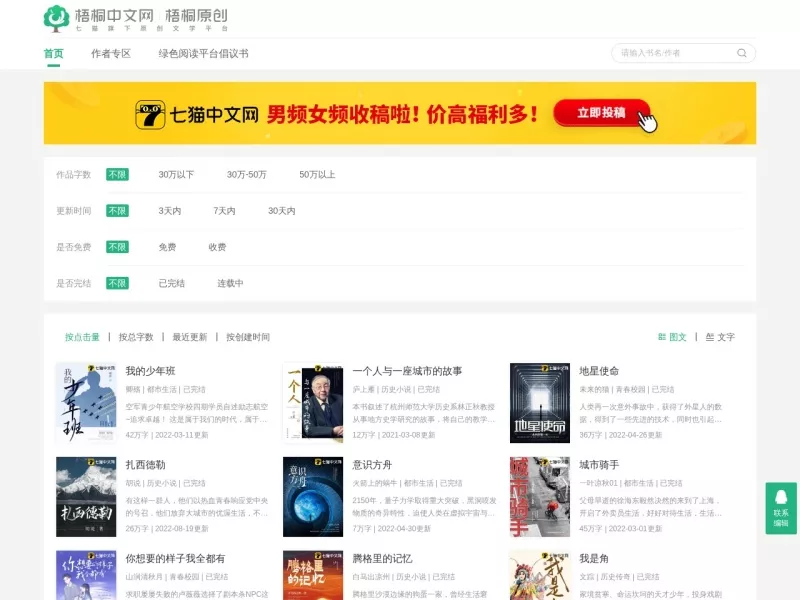Click the 立即投稿 banner button
Viewport: 800px width, 600px height.
point(602,112)
